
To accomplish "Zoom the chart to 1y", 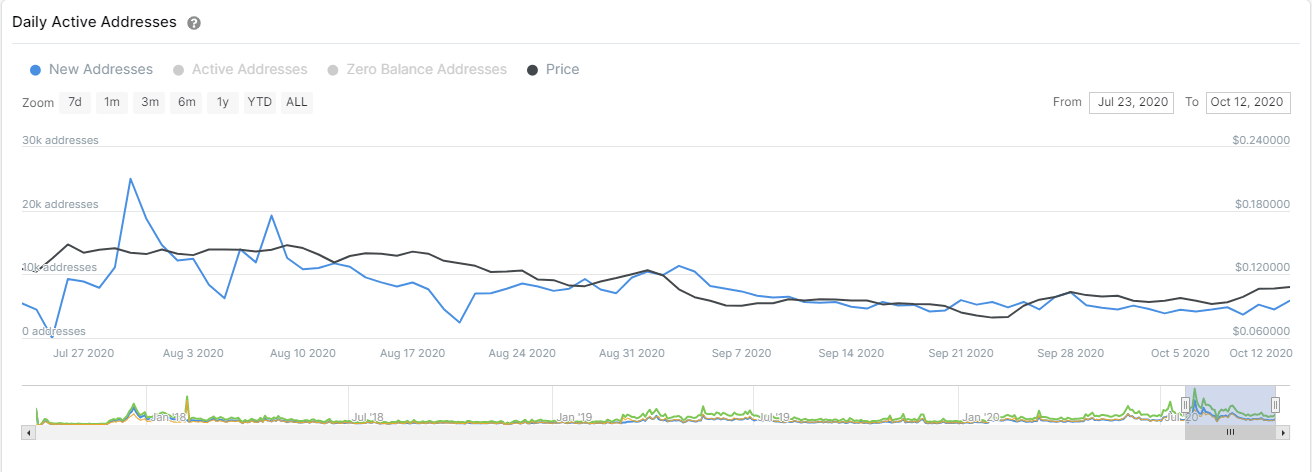I will (223, 102).
